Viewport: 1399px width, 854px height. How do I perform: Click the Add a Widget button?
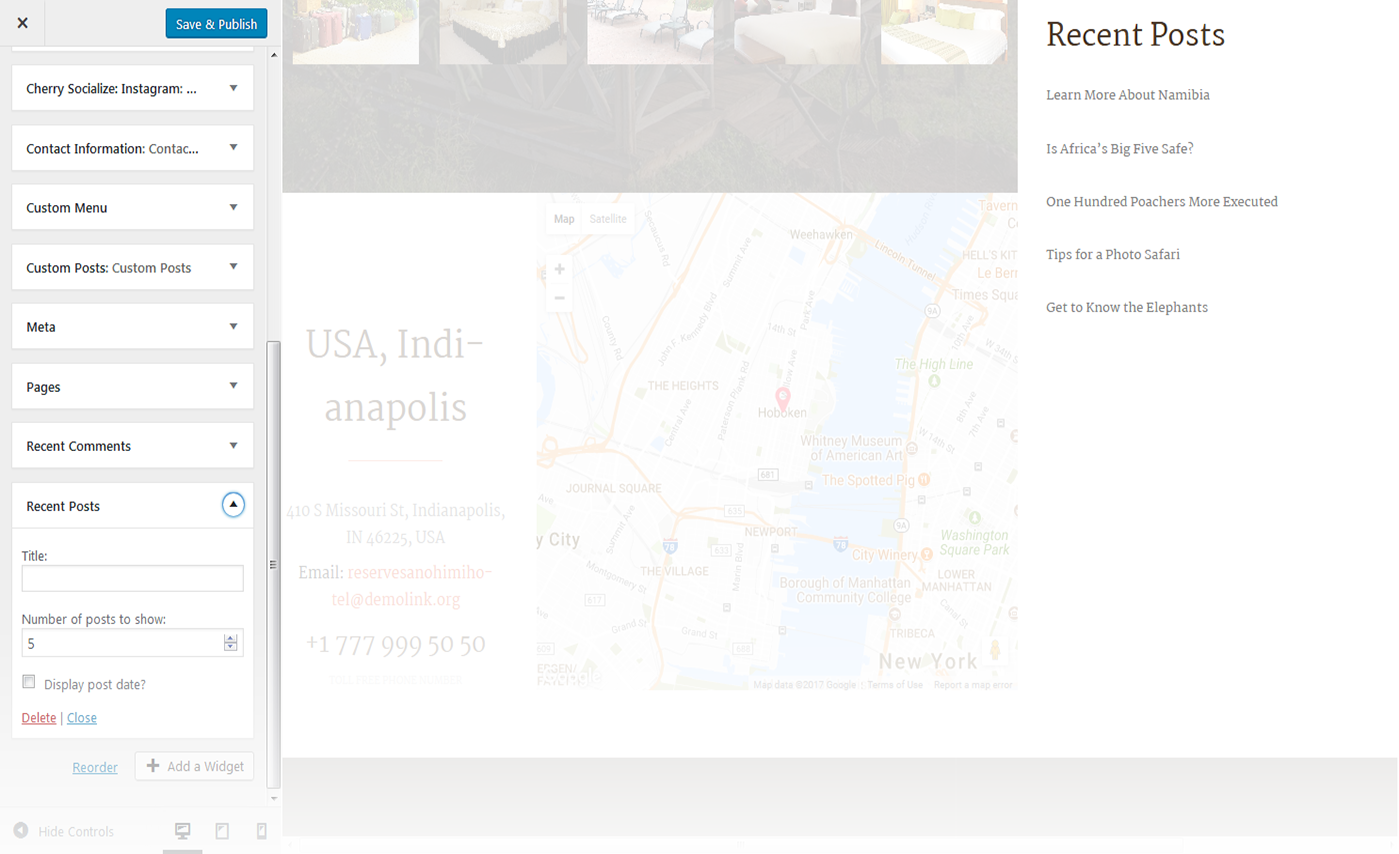point(194,766)
